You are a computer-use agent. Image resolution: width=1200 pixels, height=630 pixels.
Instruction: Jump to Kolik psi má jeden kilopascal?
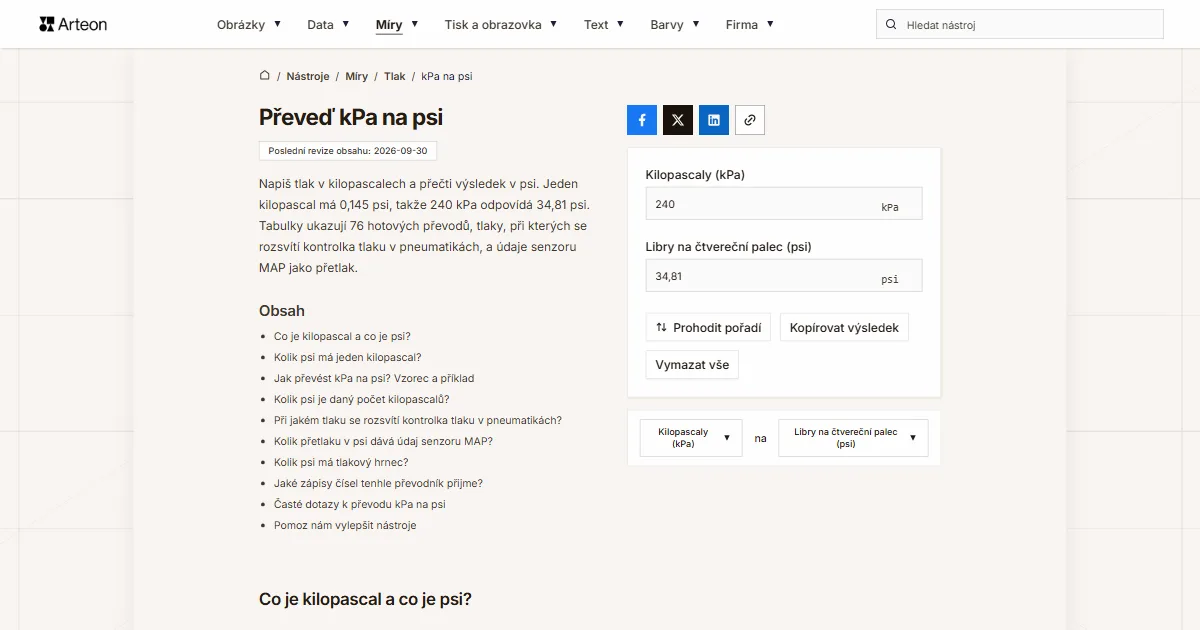(347, 358)
